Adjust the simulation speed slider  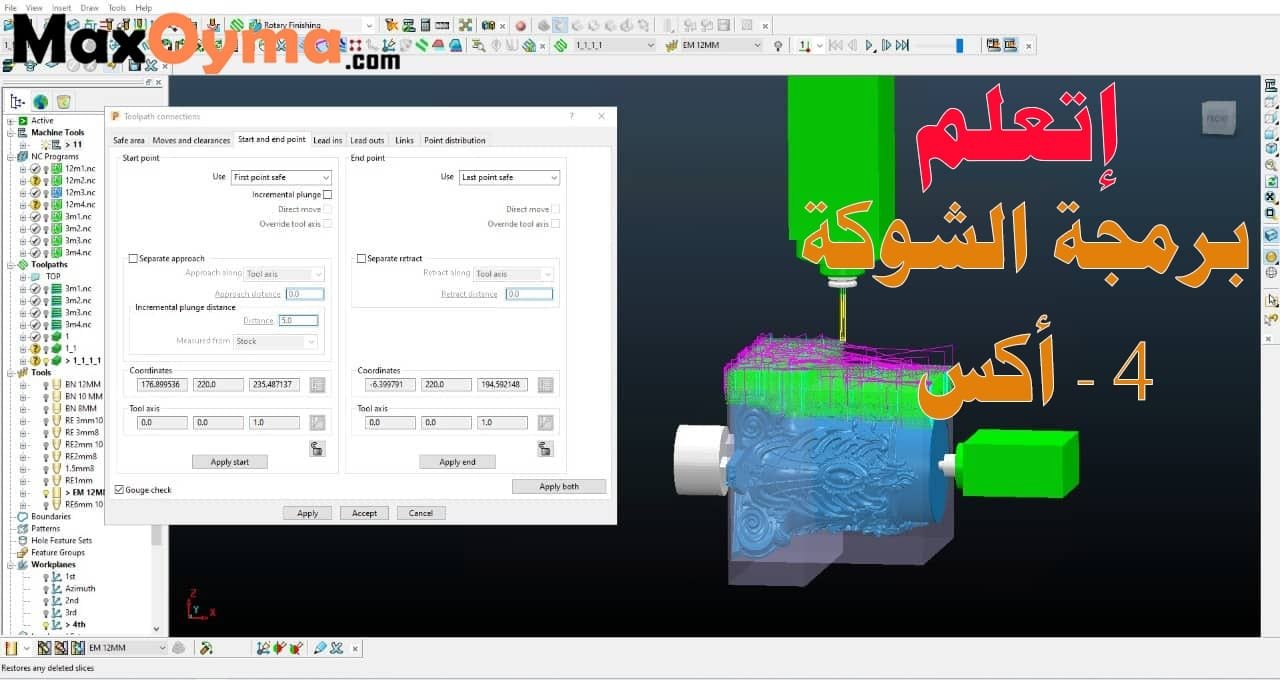pos(960,45)
